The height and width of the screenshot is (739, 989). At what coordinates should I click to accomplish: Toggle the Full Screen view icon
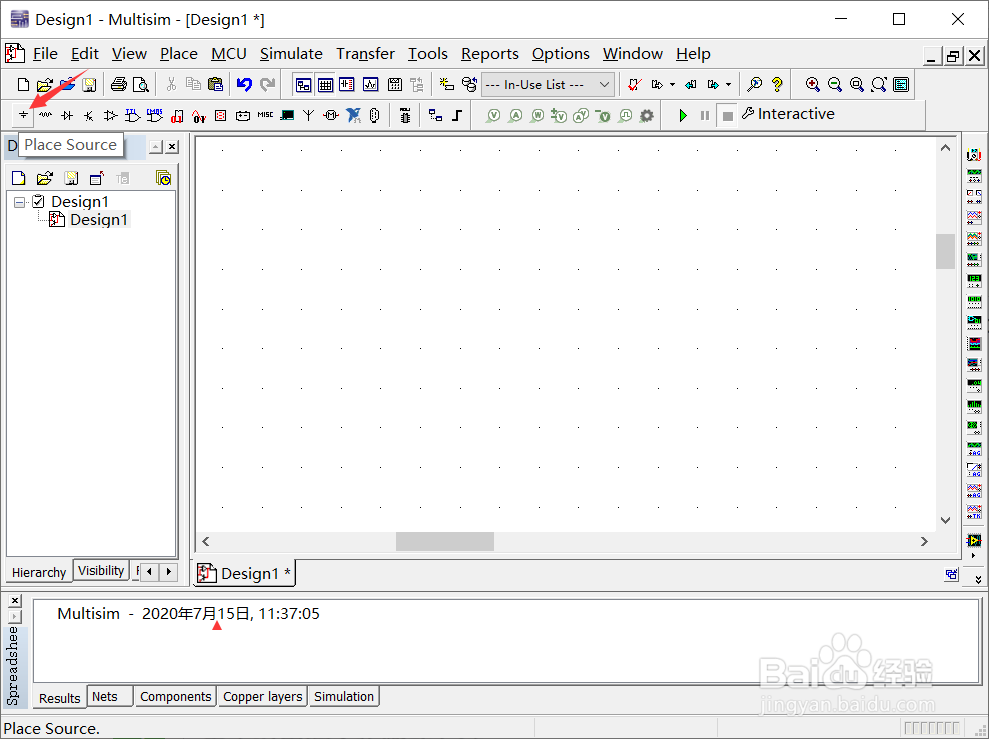[x=901, y=84]
